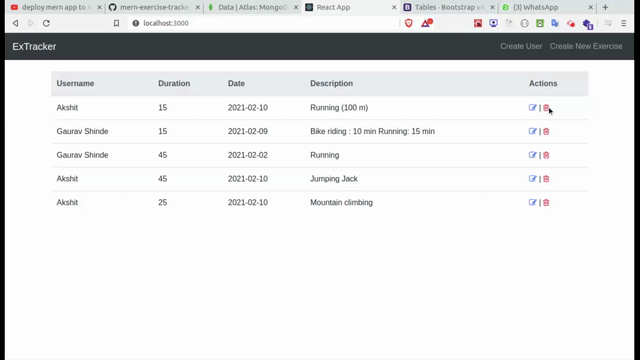The image size is (640, 360).
Task: Edit the Mountain climbing exercise
Action: coord(532,202)
